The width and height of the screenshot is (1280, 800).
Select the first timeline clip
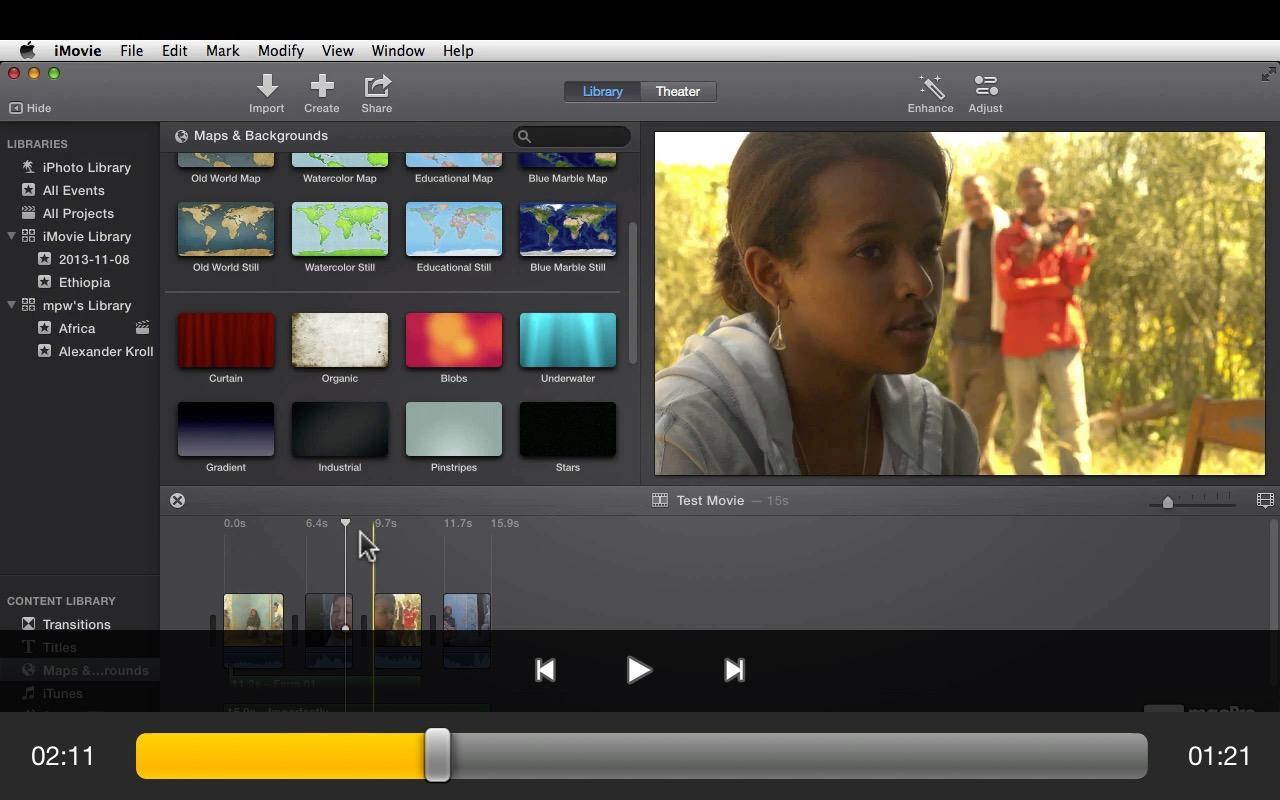pos(253,630)
